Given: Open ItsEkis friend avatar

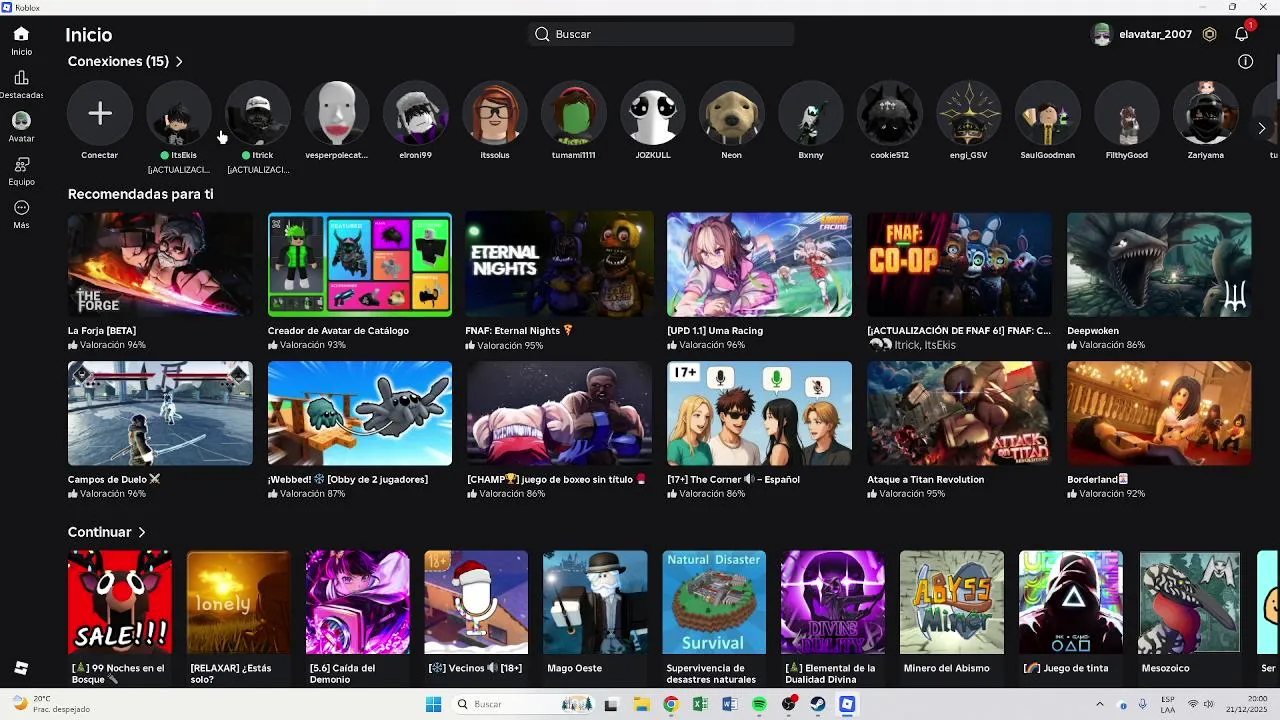Looking at the screenshot, I should [179, 113].
